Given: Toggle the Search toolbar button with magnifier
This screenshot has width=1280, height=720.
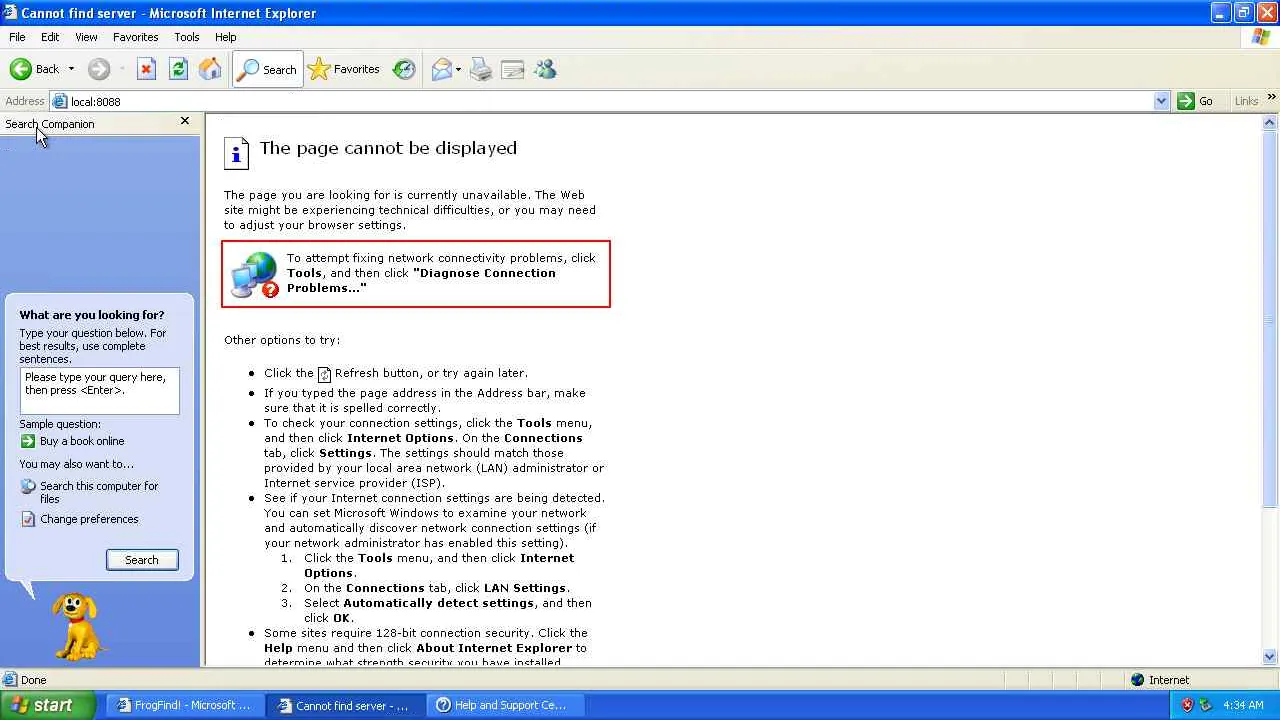Looking at the screenshot, I should [267, 69].
